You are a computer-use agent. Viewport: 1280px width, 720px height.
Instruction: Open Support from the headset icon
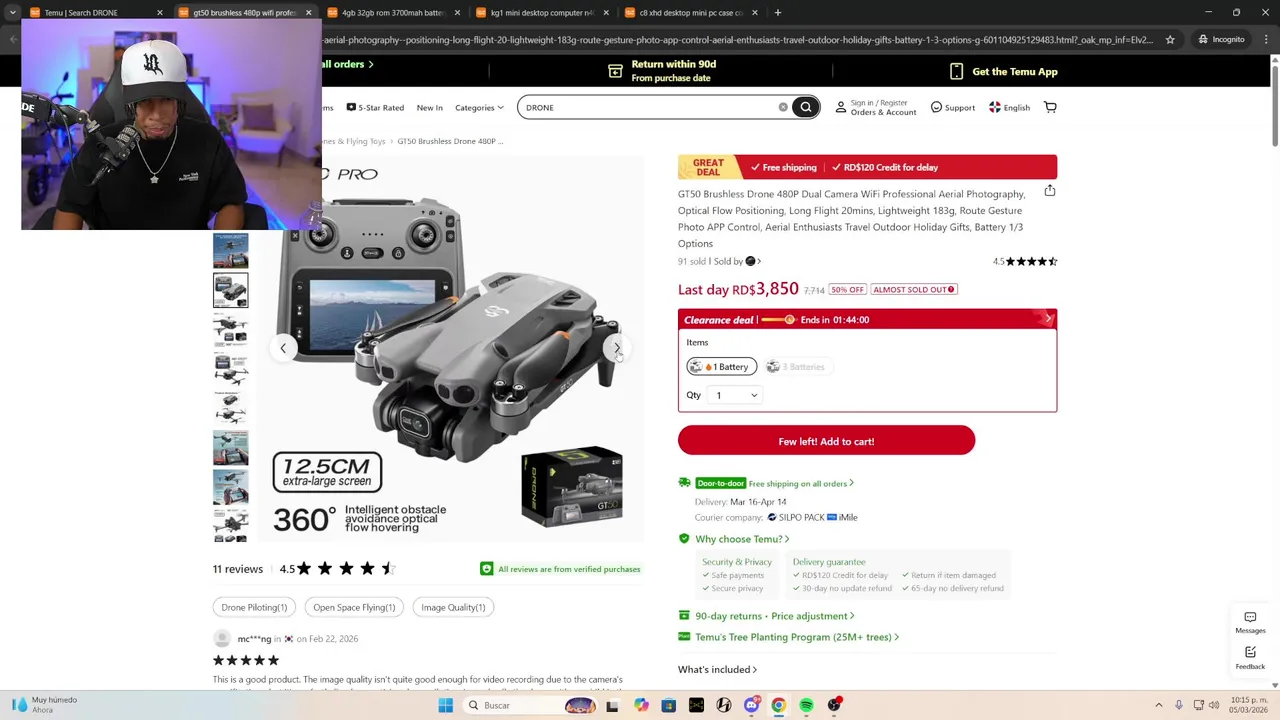point(936,107)
